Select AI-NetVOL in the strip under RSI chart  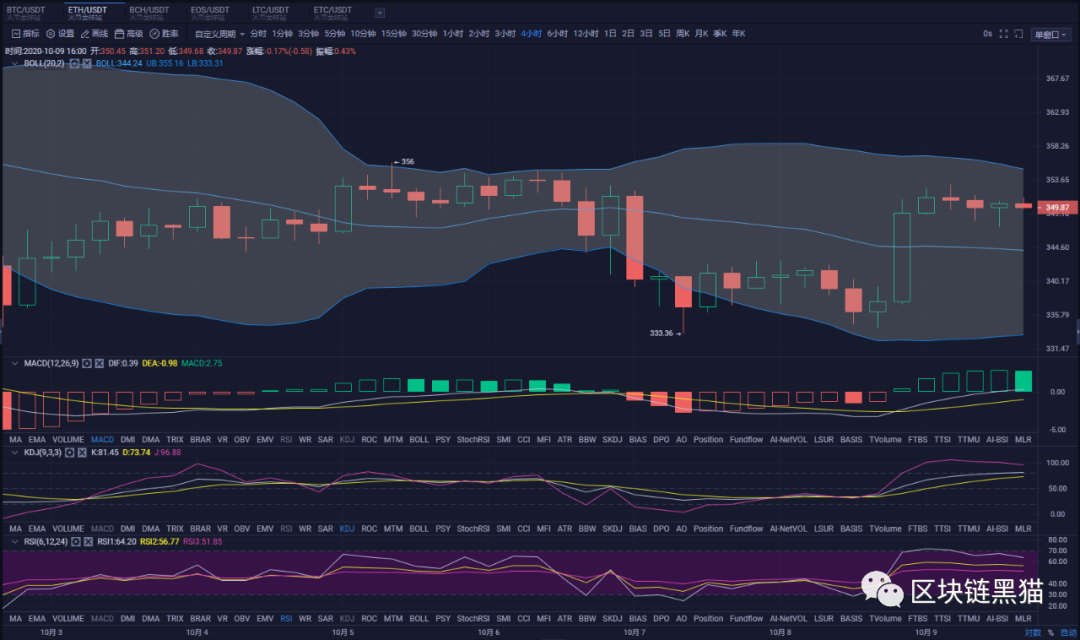click(788, 619)
